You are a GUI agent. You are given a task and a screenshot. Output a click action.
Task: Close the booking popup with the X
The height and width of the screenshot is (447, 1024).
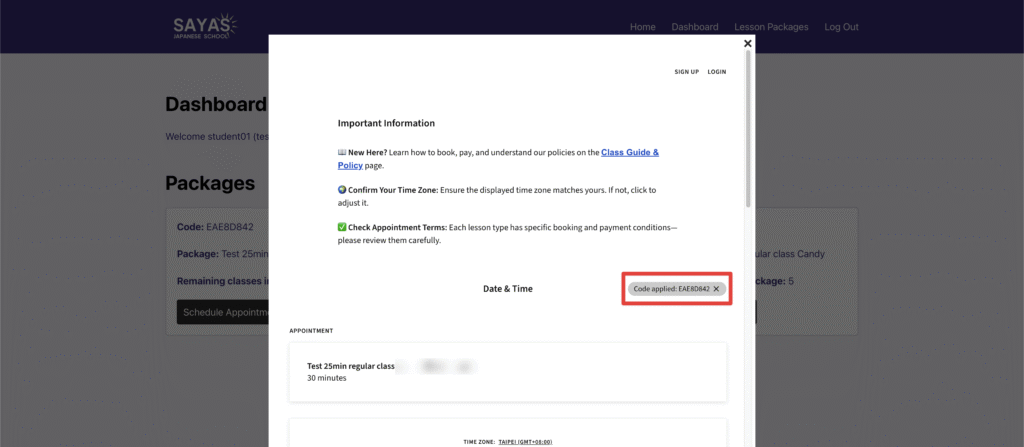tap(747, 44)
